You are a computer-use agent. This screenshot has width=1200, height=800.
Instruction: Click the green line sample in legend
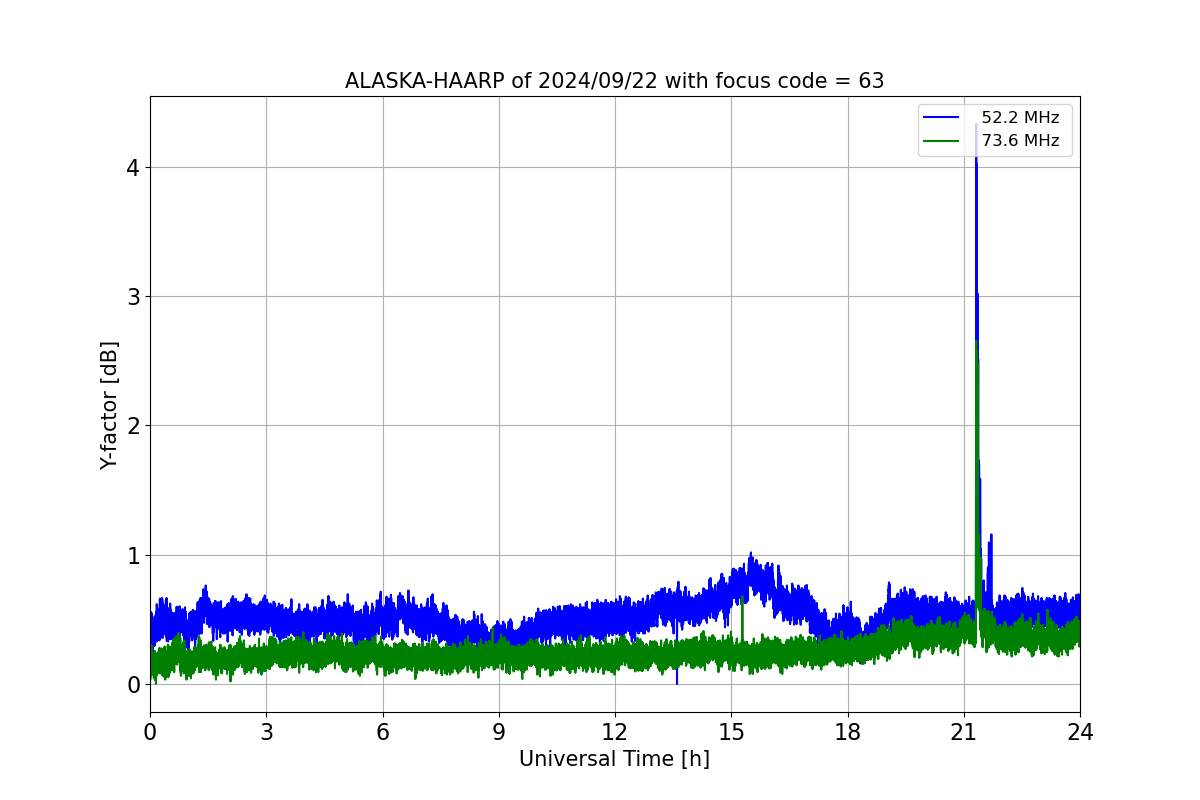(941, 141)
